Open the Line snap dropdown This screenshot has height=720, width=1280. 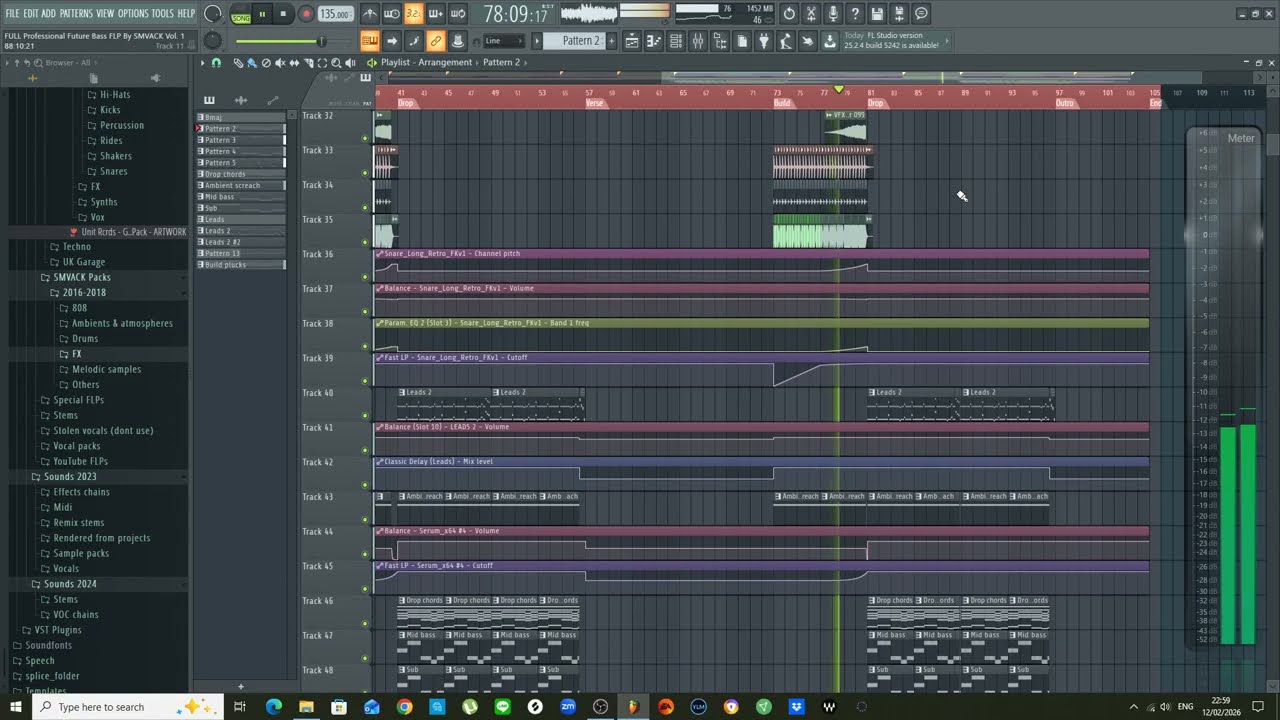pyautogui.click(x=503, y=41)
